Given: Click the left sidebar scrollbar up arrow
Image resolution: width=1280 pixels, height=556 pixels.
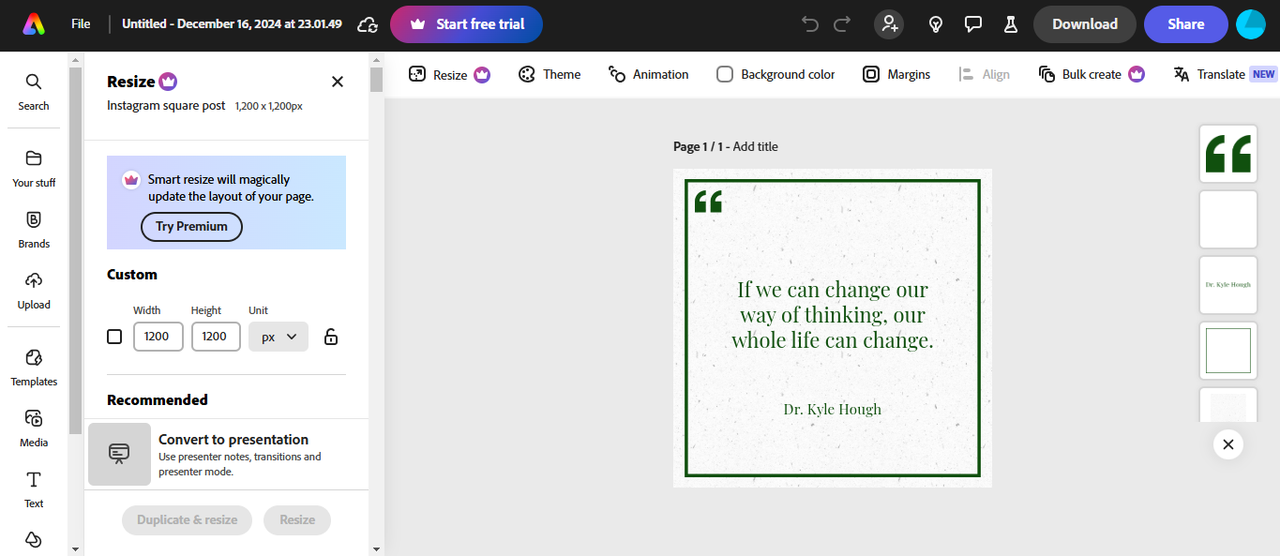Looking at the screenshot, I should 76,60.
